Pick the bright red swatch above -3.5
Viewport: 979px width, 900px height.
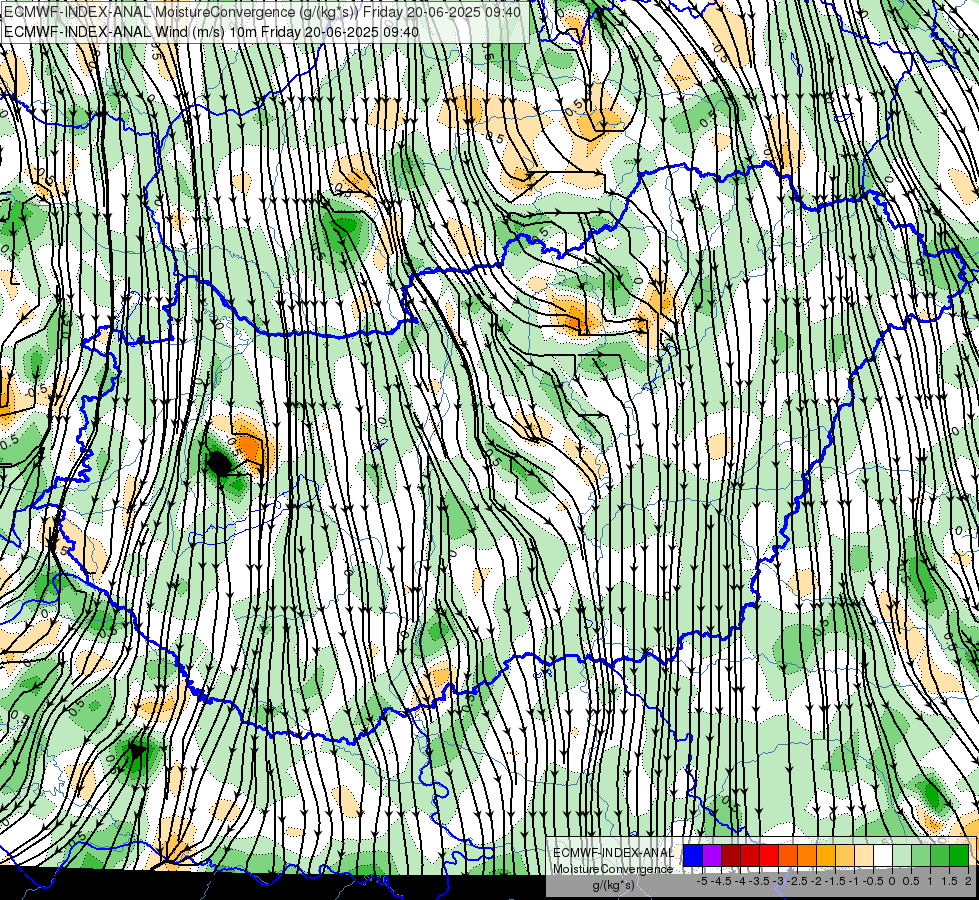click(x=769, y=855)
